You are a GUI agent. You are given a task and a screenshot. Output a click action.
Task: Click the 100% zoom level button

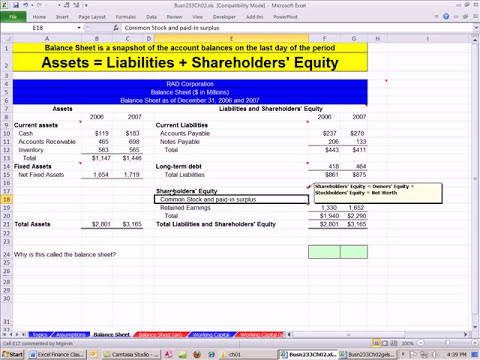pos(407,343)
